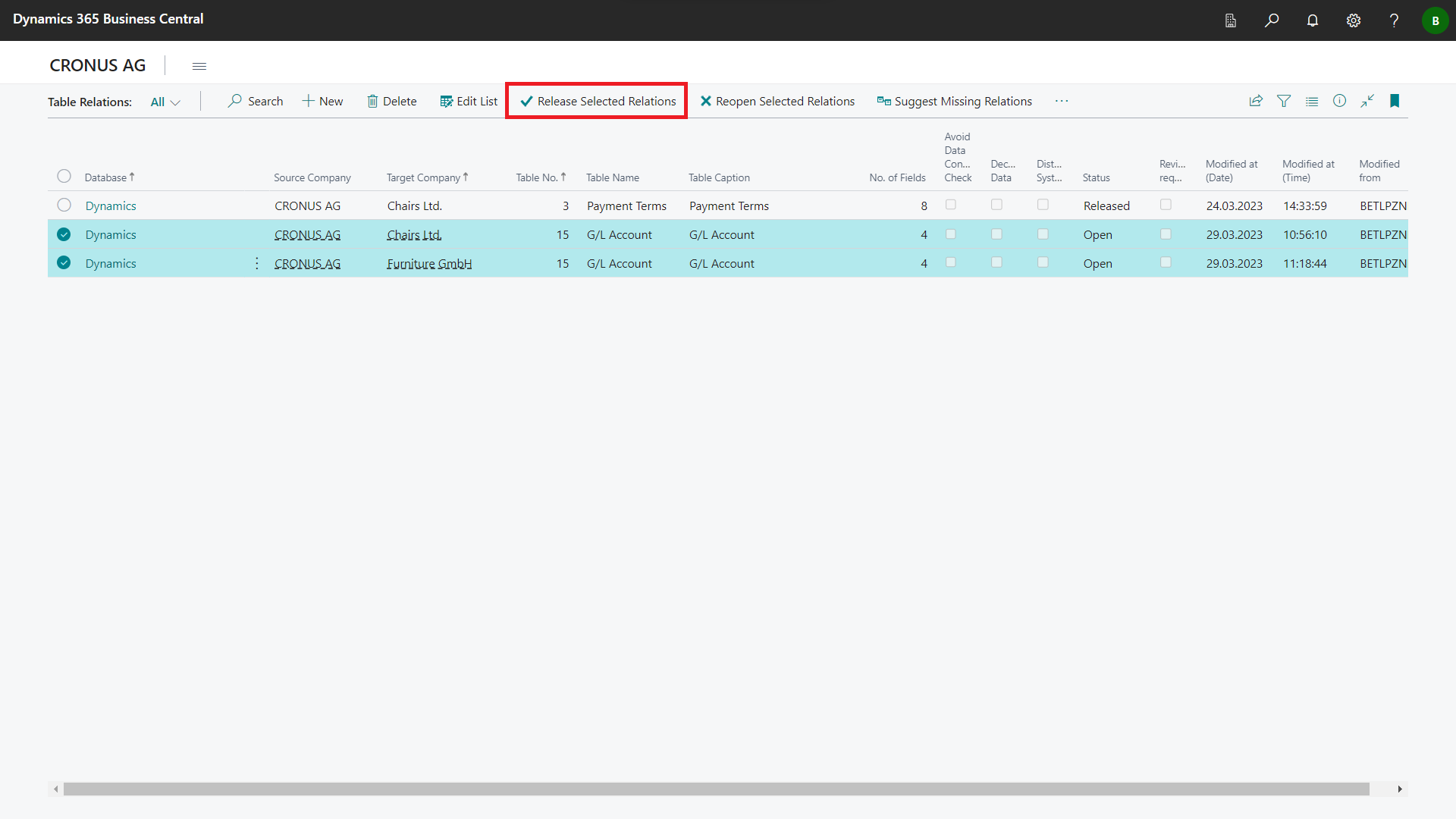Toggle Dec. Data checkbox on Payment Terms row

pos(997,205)
